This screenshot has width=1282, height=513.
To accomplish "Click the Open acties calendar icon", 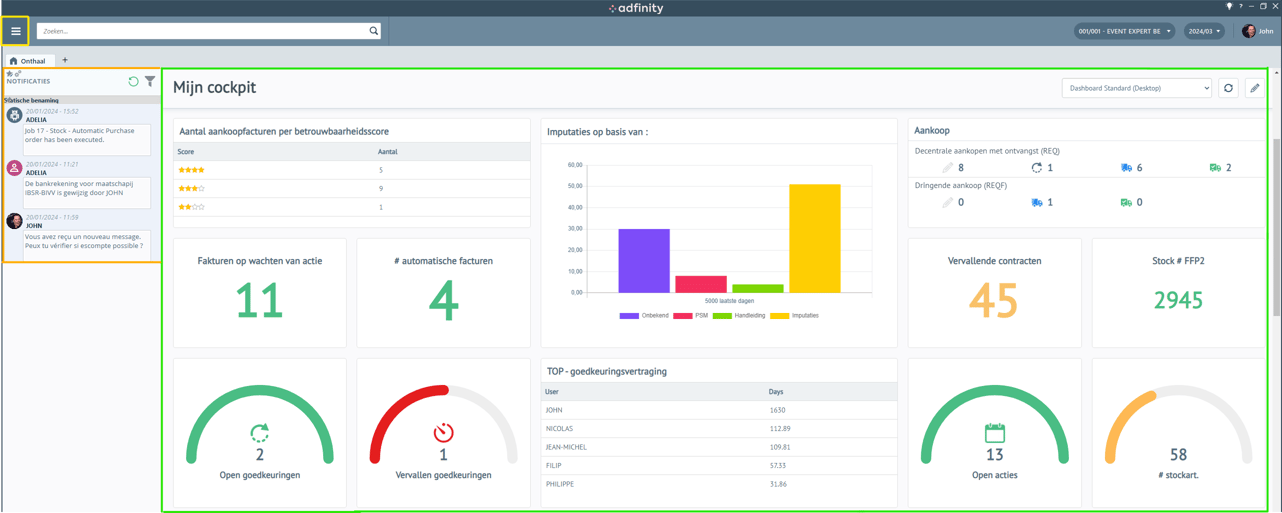I will click(994, 432).
